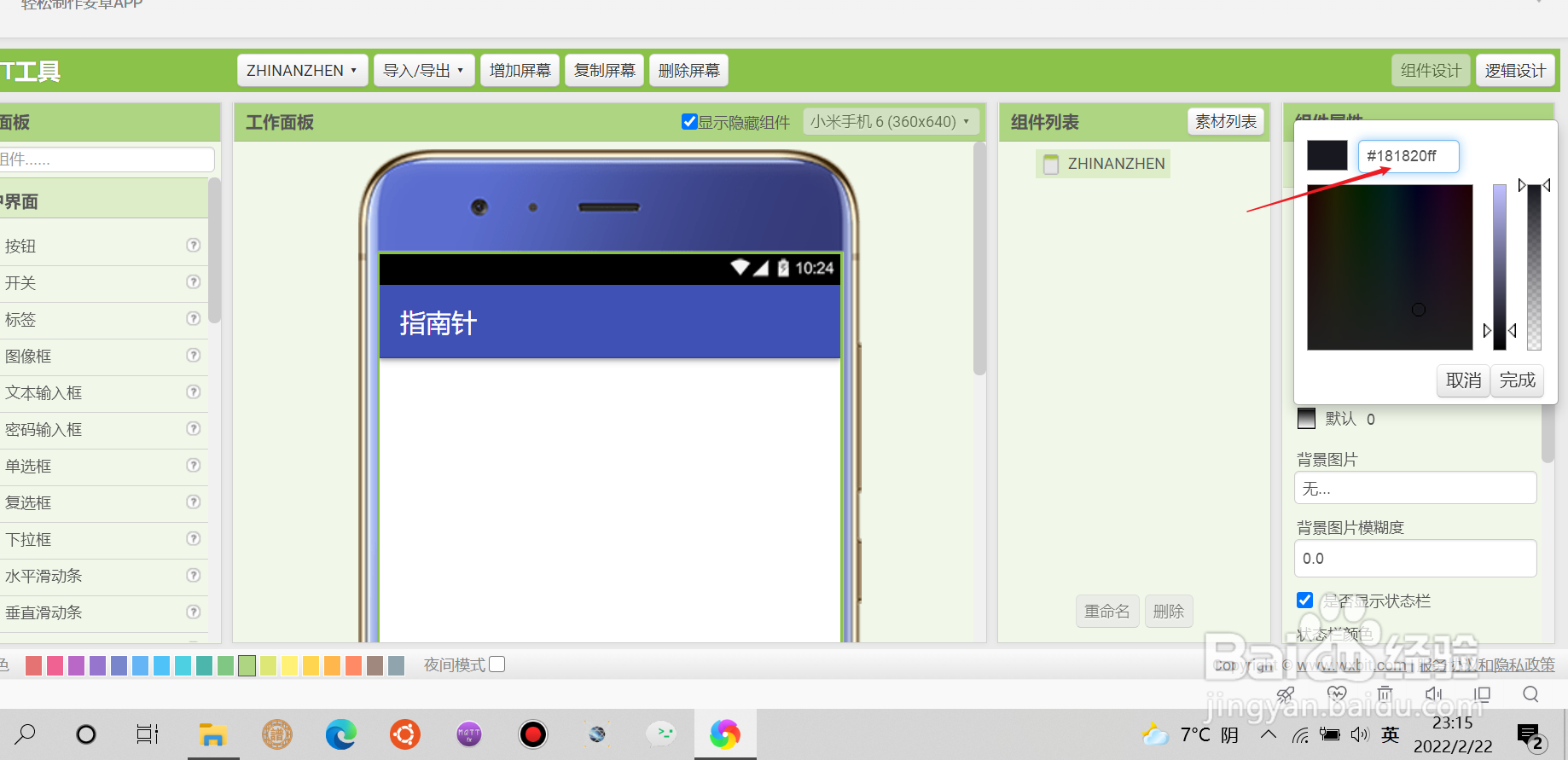Launch Microsoft Edge from the taskbar
Image resolution: width=1568 pixels, height=760 pixels.
click(x=341, y=734)
